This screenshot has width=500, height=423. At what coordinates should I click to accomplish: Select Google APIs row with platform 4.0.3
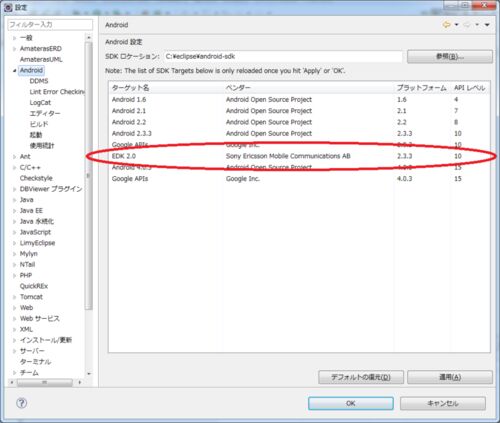point(299,179)
